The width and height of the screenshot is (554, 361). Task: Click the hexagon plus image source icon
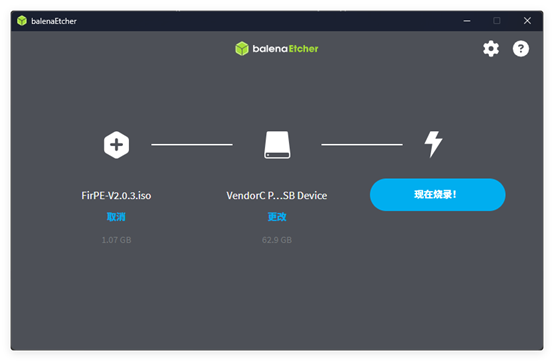[x=116, y=145]
